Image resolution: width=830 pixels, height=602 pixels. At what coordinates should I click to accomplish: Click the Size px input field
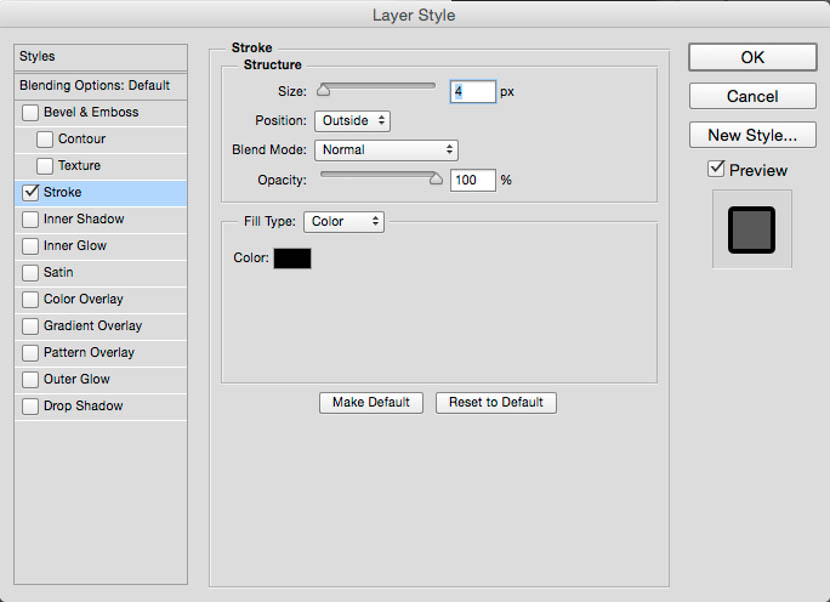point(472,92)
